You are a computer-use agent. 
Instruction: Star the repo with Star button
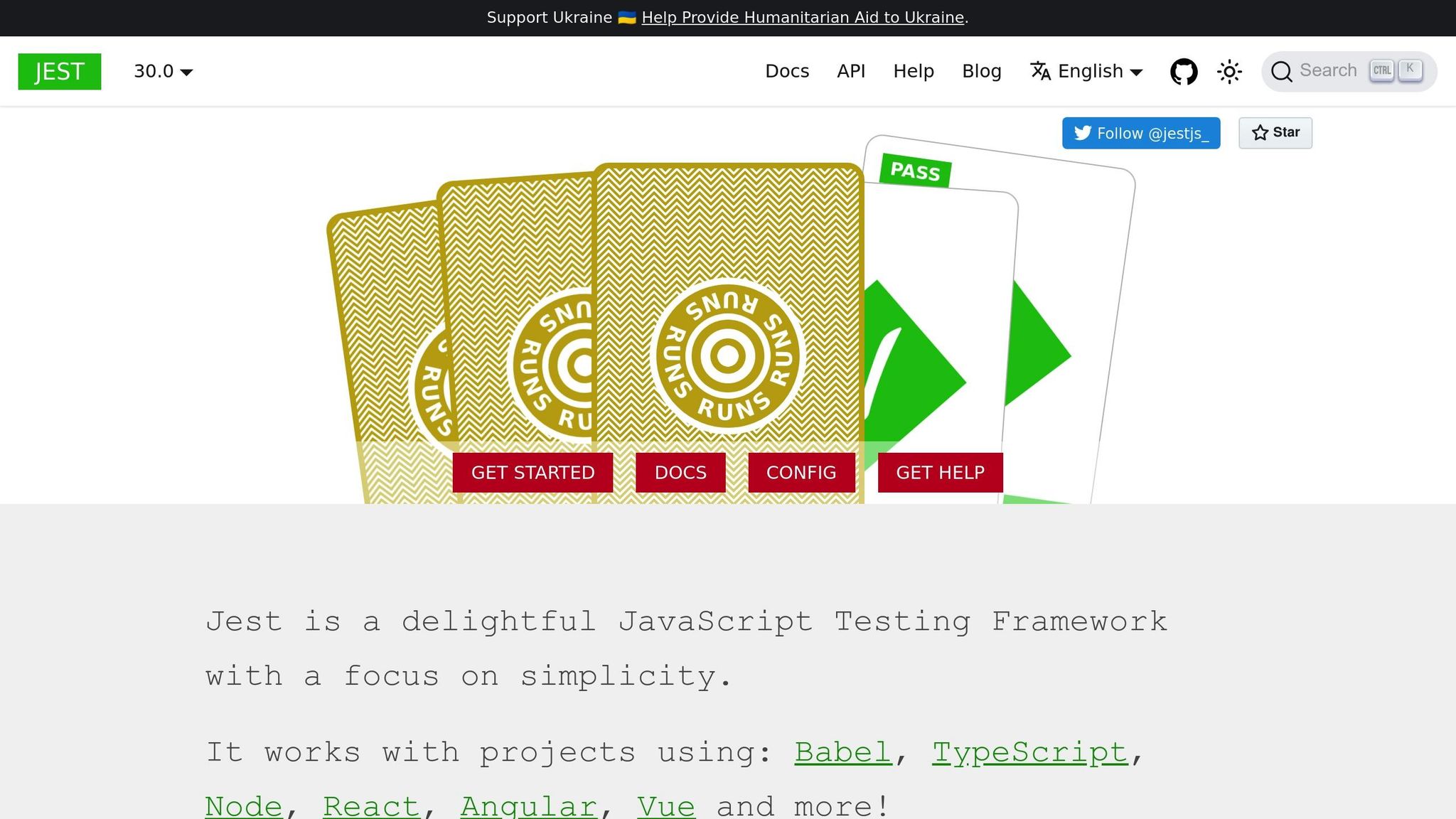pos(1275,133)
